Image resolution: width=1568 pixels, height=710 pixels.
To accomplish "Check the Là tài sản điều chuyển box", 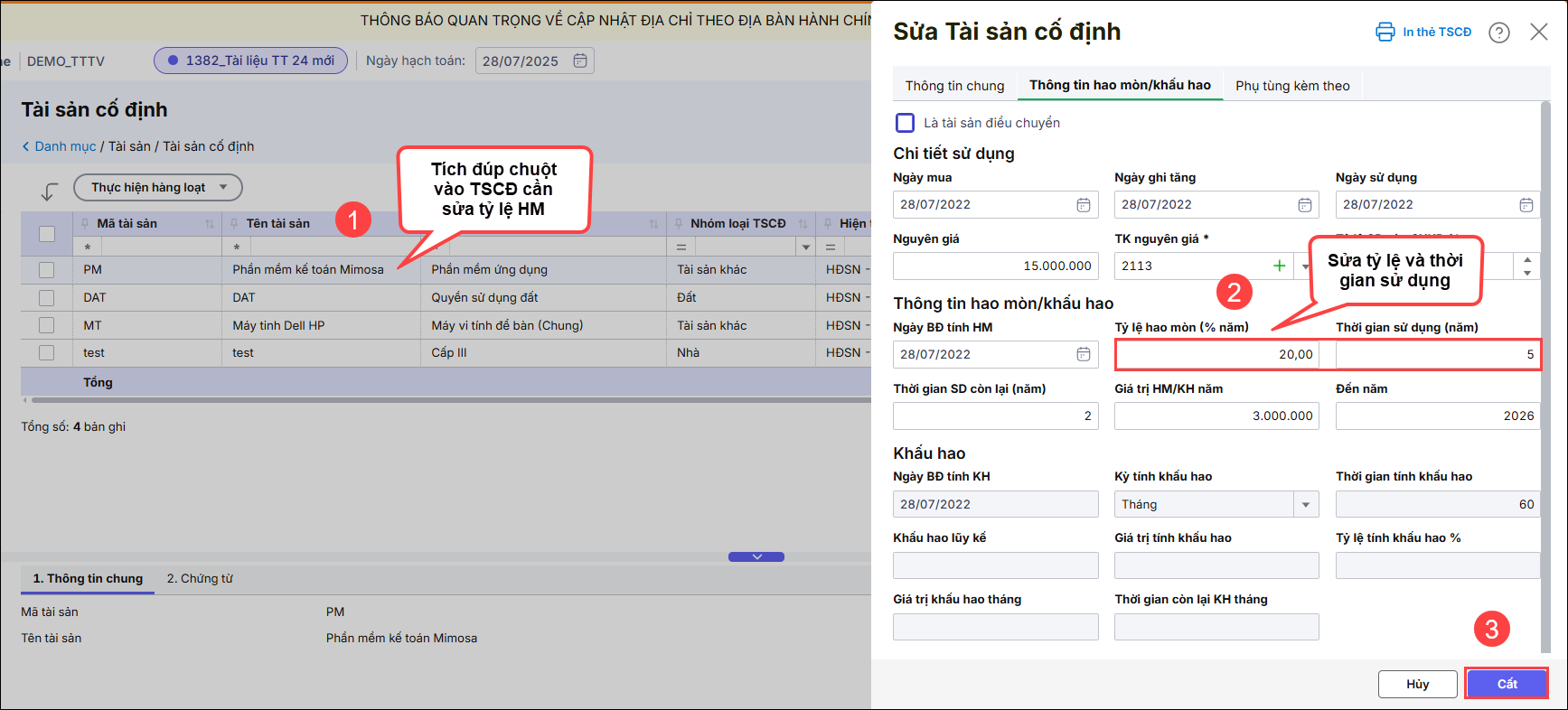I will 905,123.
